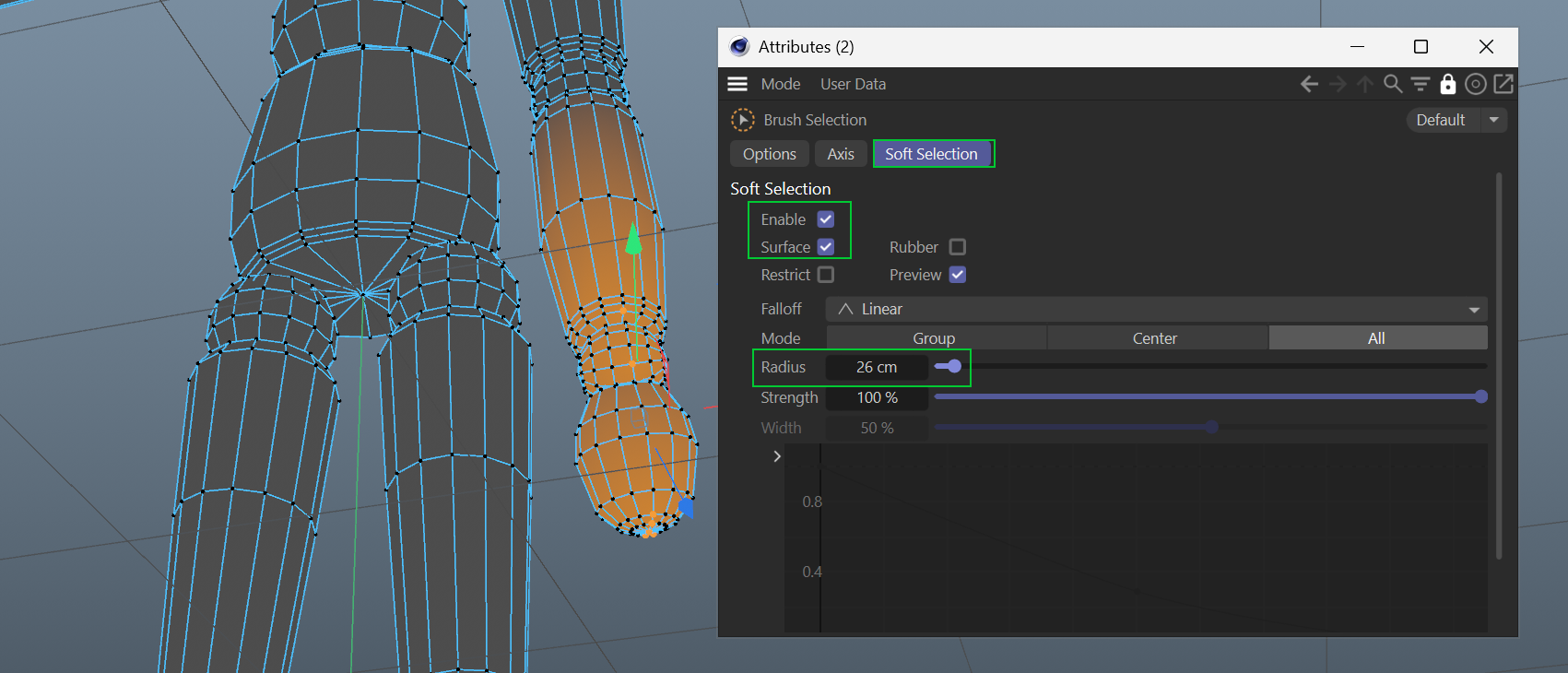Minimize the Attributes window

pos(1357,47)
